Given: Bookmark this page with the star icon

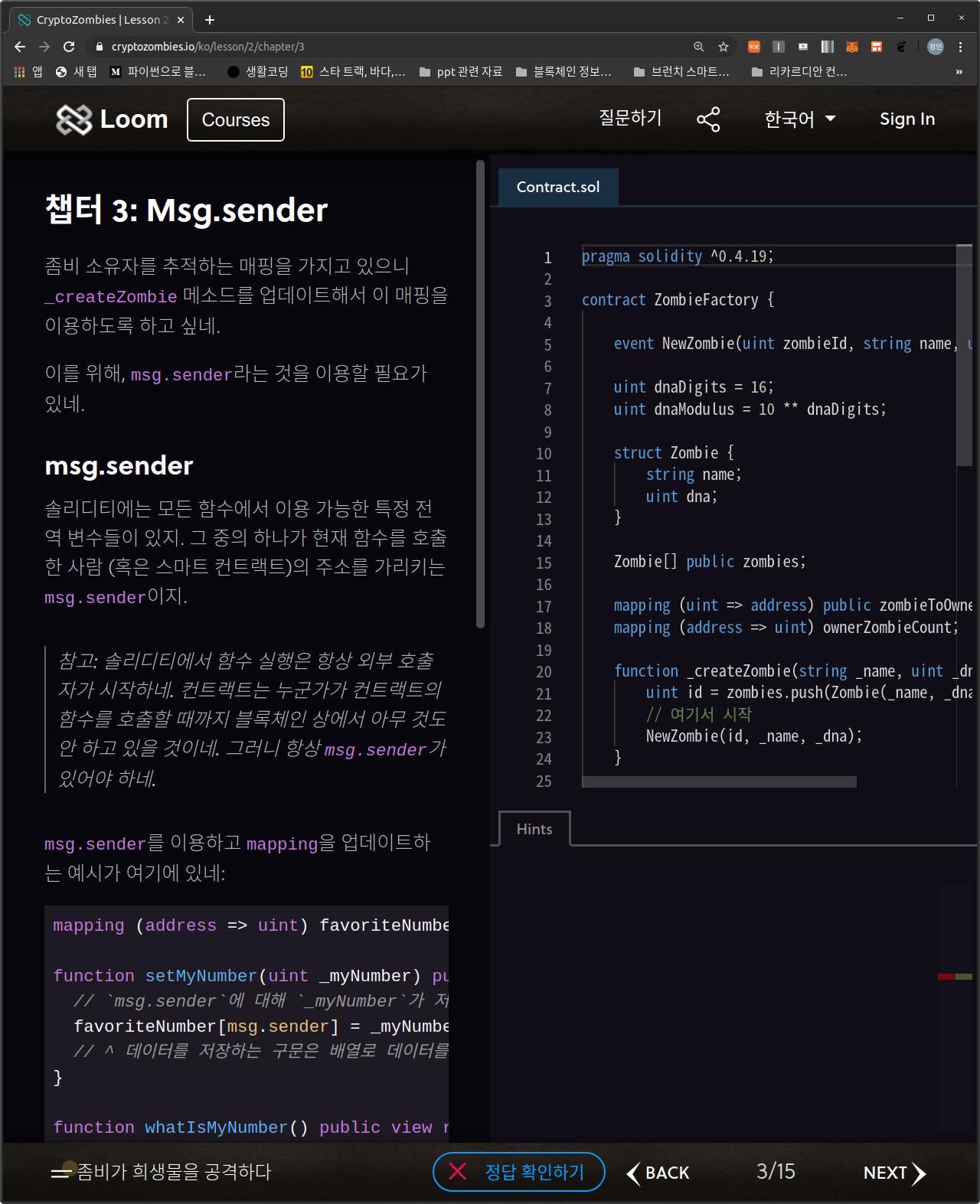Looking at the screenshot, I should 724,47.
